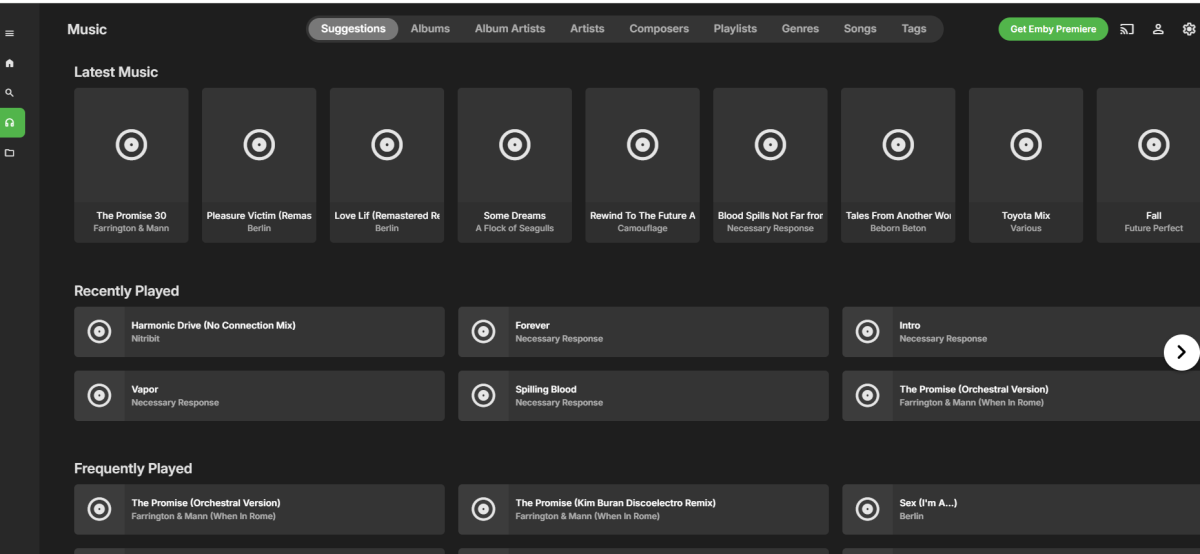The width and height of the screenshot is (1200, 554).
Task: Open the Berlin artist link under Pleasure Victim
Action: (259, 229)
